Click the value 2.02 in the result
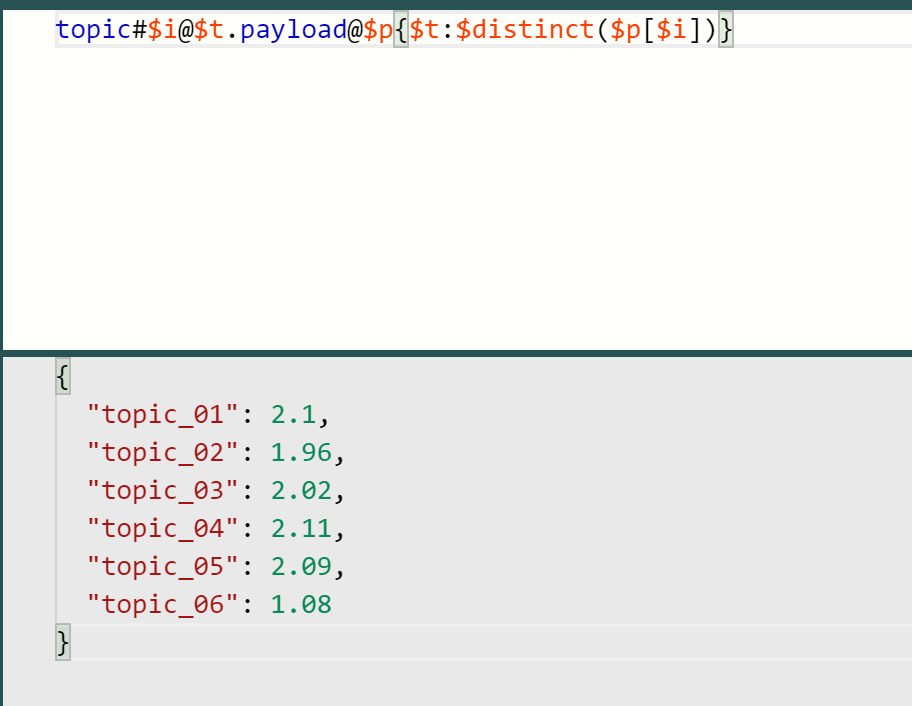 301,490
